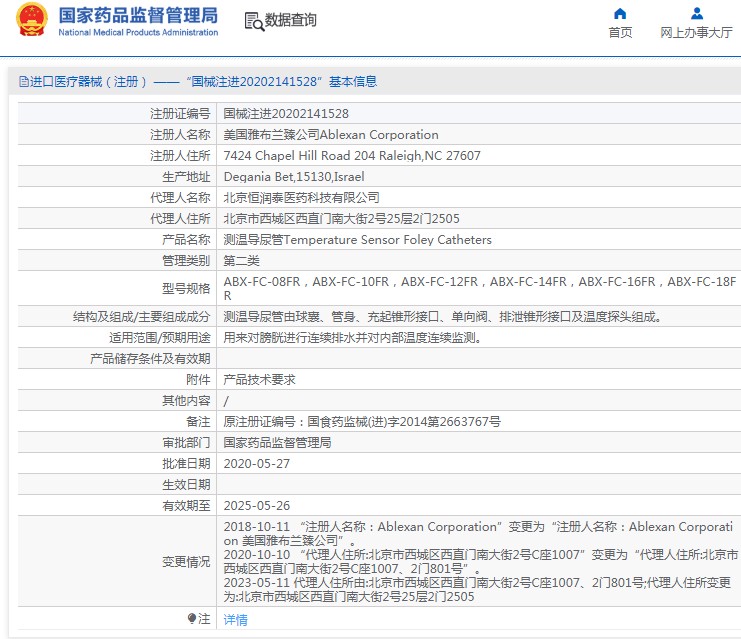Click the 注册证编号 row label
The height and width of the screenshot is (639, 741).
coord(180,113)
